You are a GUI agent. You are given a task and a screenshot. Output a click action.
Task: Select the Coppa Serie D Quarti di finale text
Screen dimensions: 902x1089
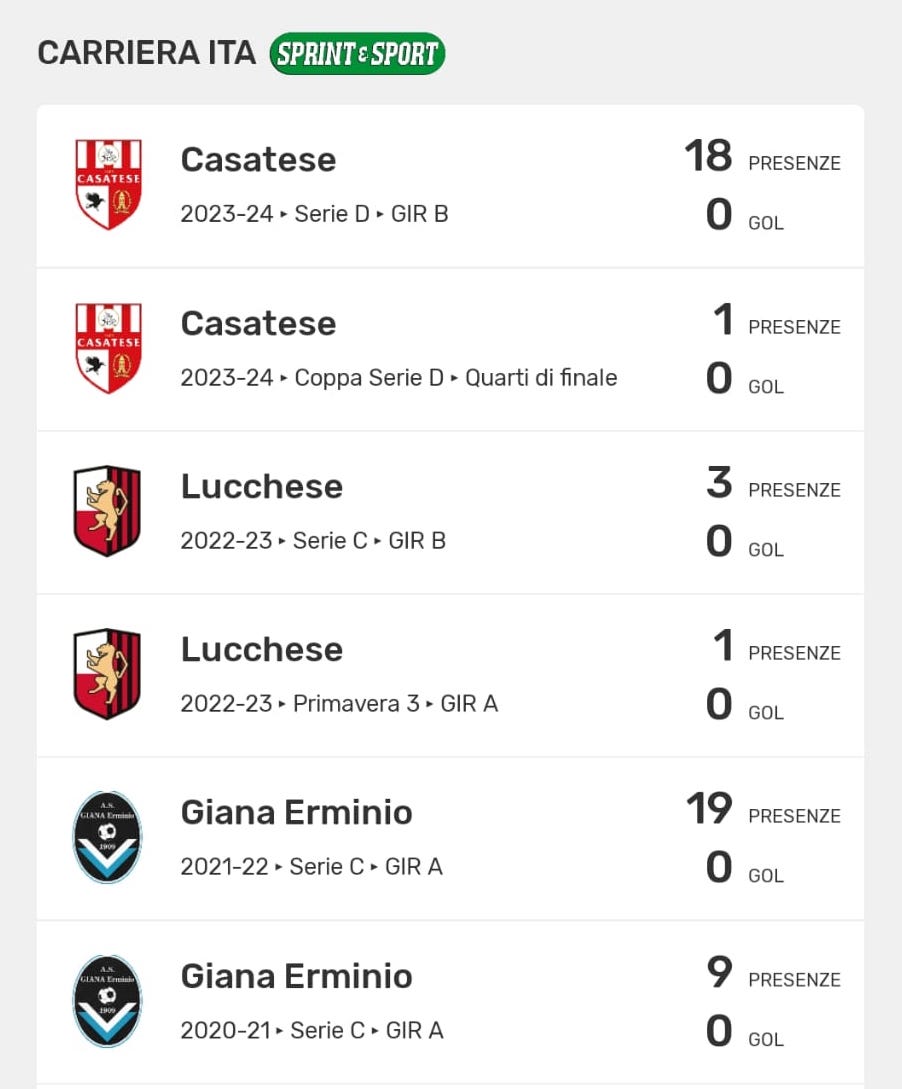click(398, 378)
